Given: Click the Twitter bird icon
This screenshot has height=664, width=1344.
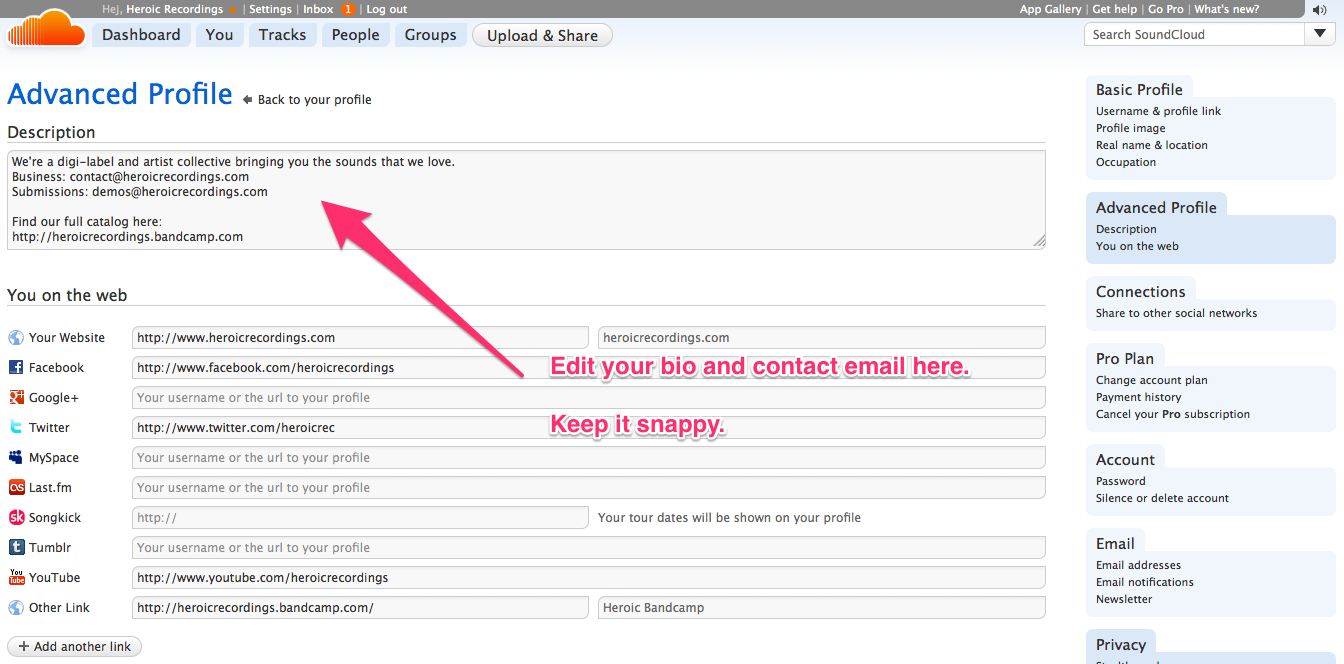Looking at the screenshot, I should point(16,428).
